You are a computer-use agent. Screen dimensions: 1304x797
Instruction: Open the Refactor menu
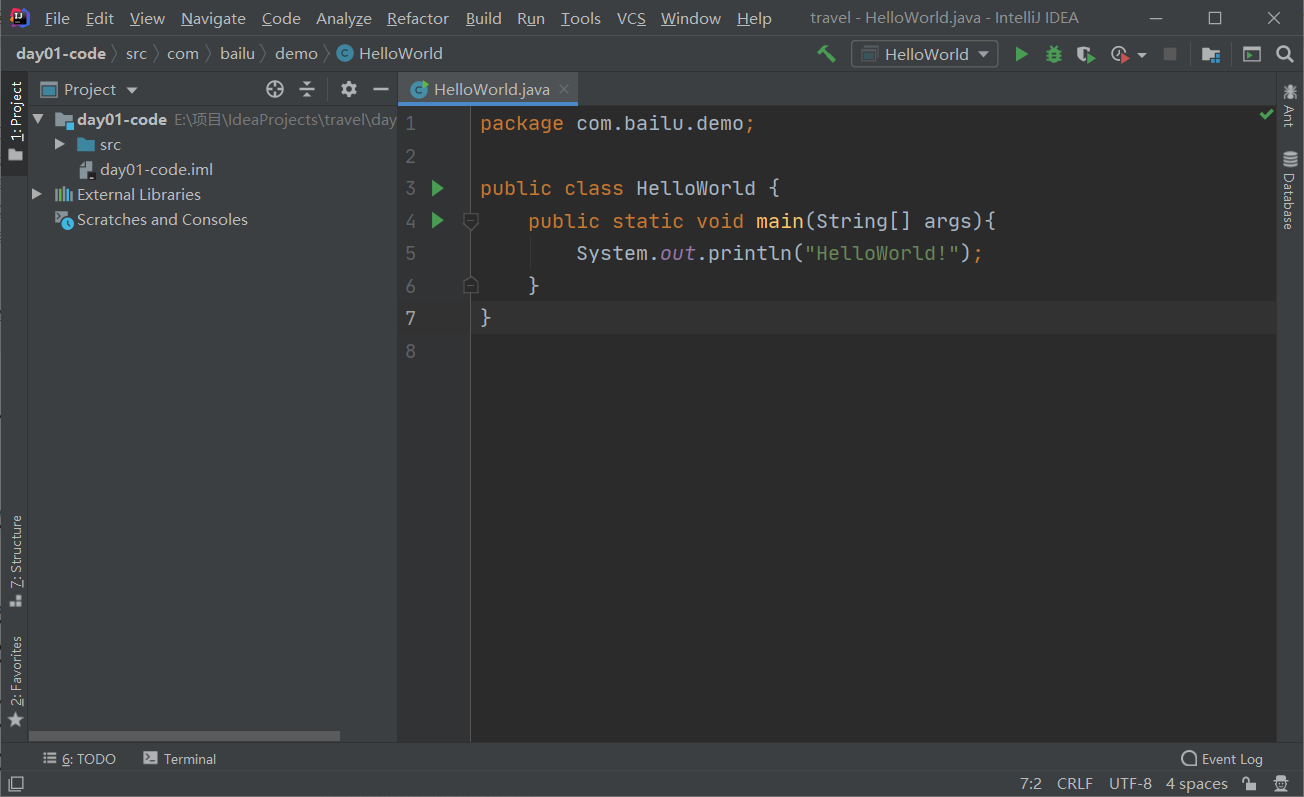click(418, 19)
